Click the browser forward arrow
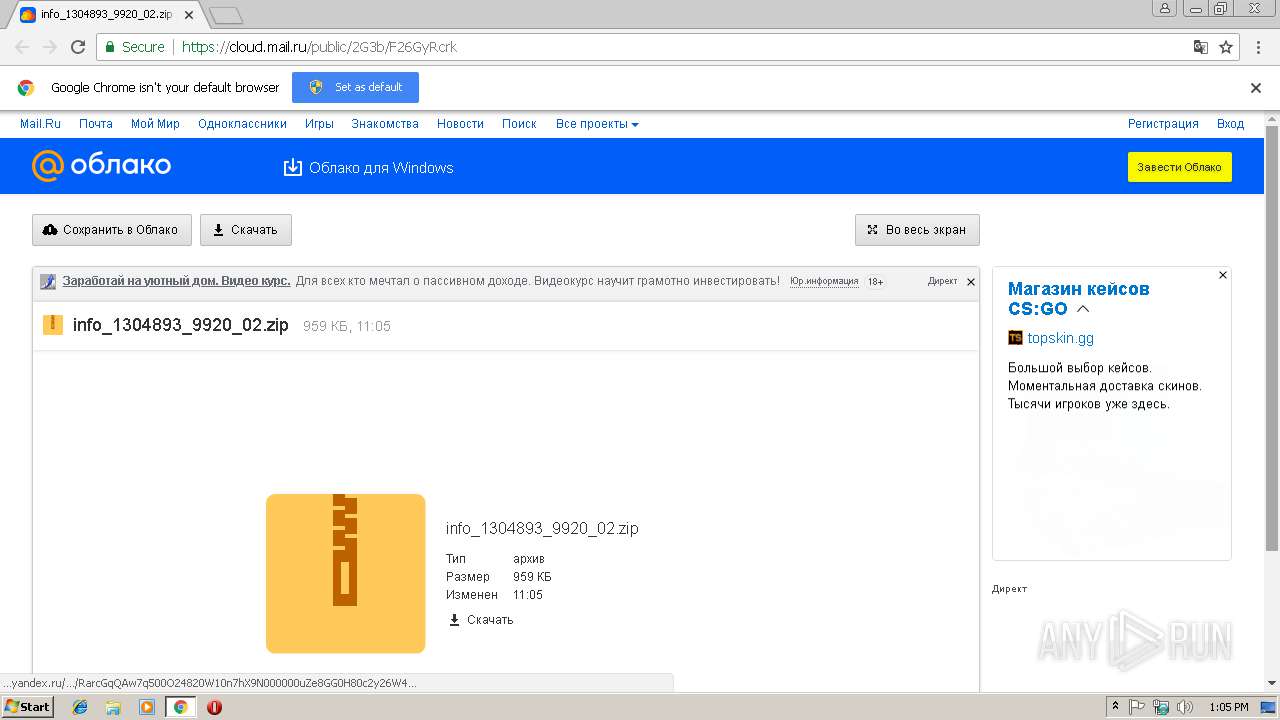1280x720 pixels. 49,47
